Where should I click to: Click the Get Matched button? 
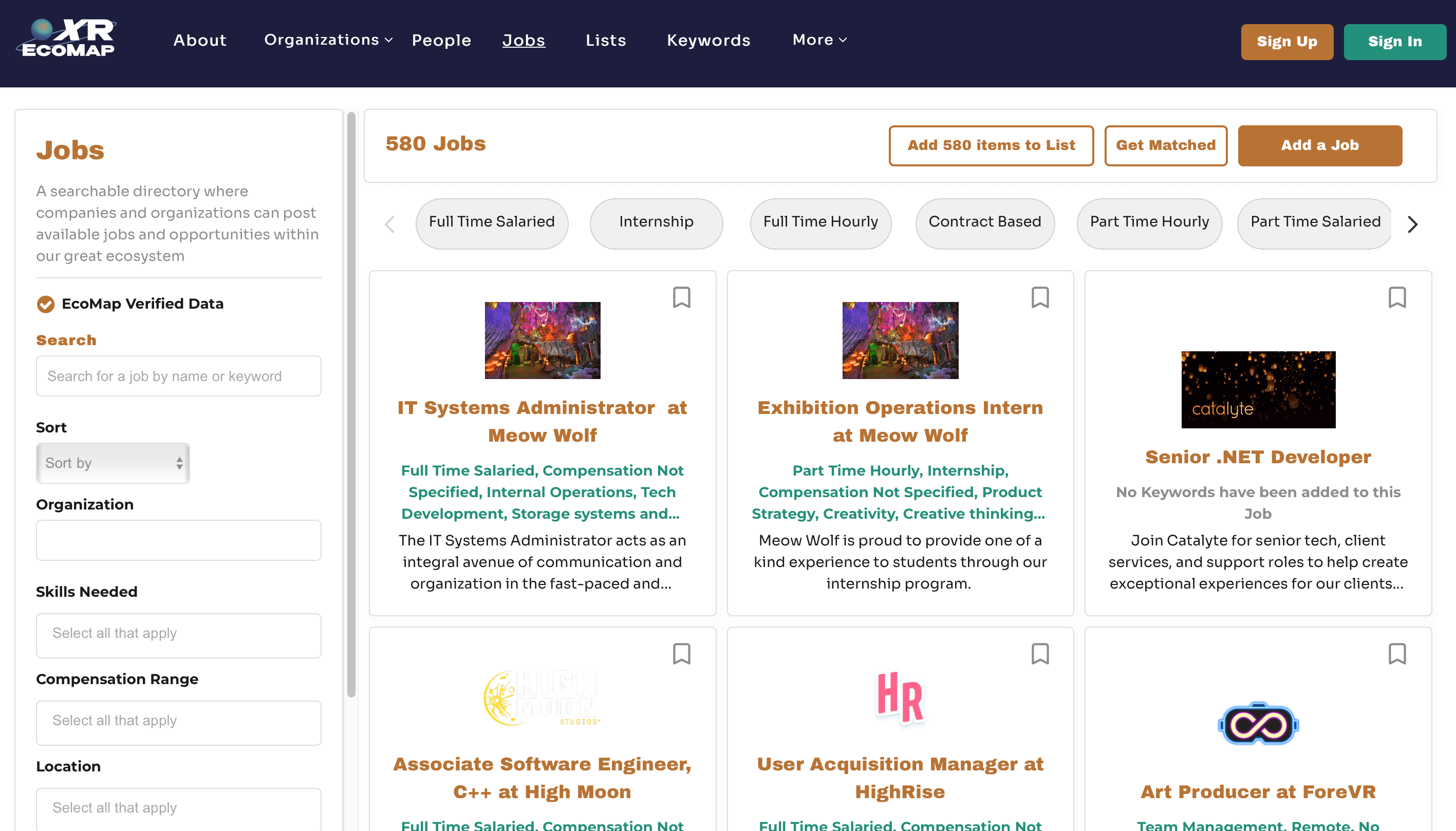coord(1166,145)
